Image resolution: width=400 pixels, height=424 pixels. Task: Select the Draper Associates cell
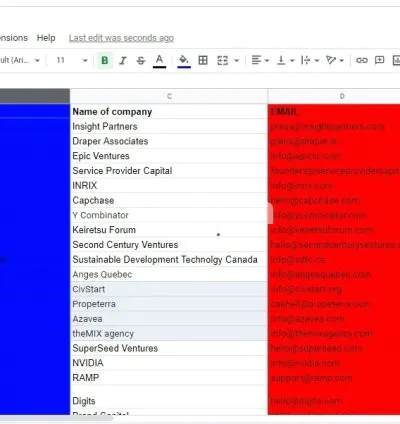[x=169, y=141]
